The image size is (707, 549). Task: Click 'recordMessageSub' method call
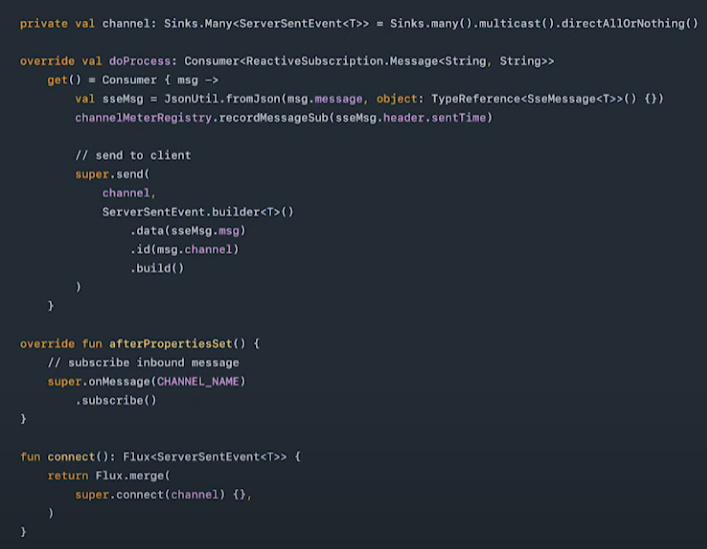tap(273, 118)
